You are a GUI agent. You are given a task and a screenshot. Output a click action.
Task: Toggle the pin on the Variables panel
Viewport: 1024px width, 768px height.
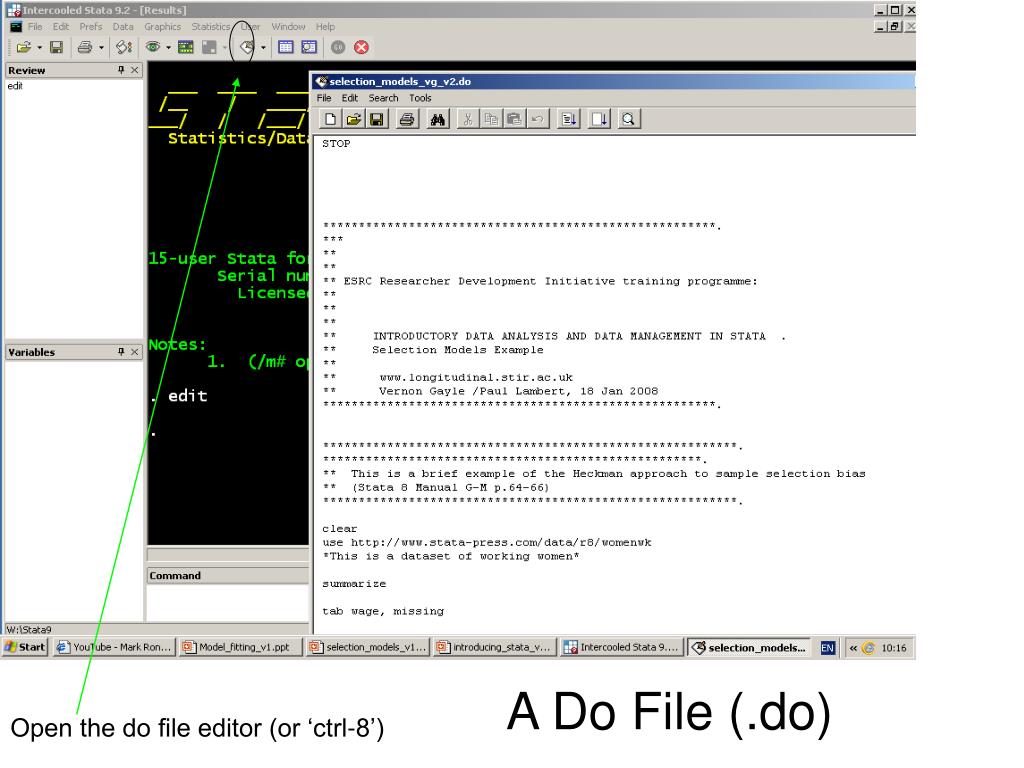click(x=121, y=352)
